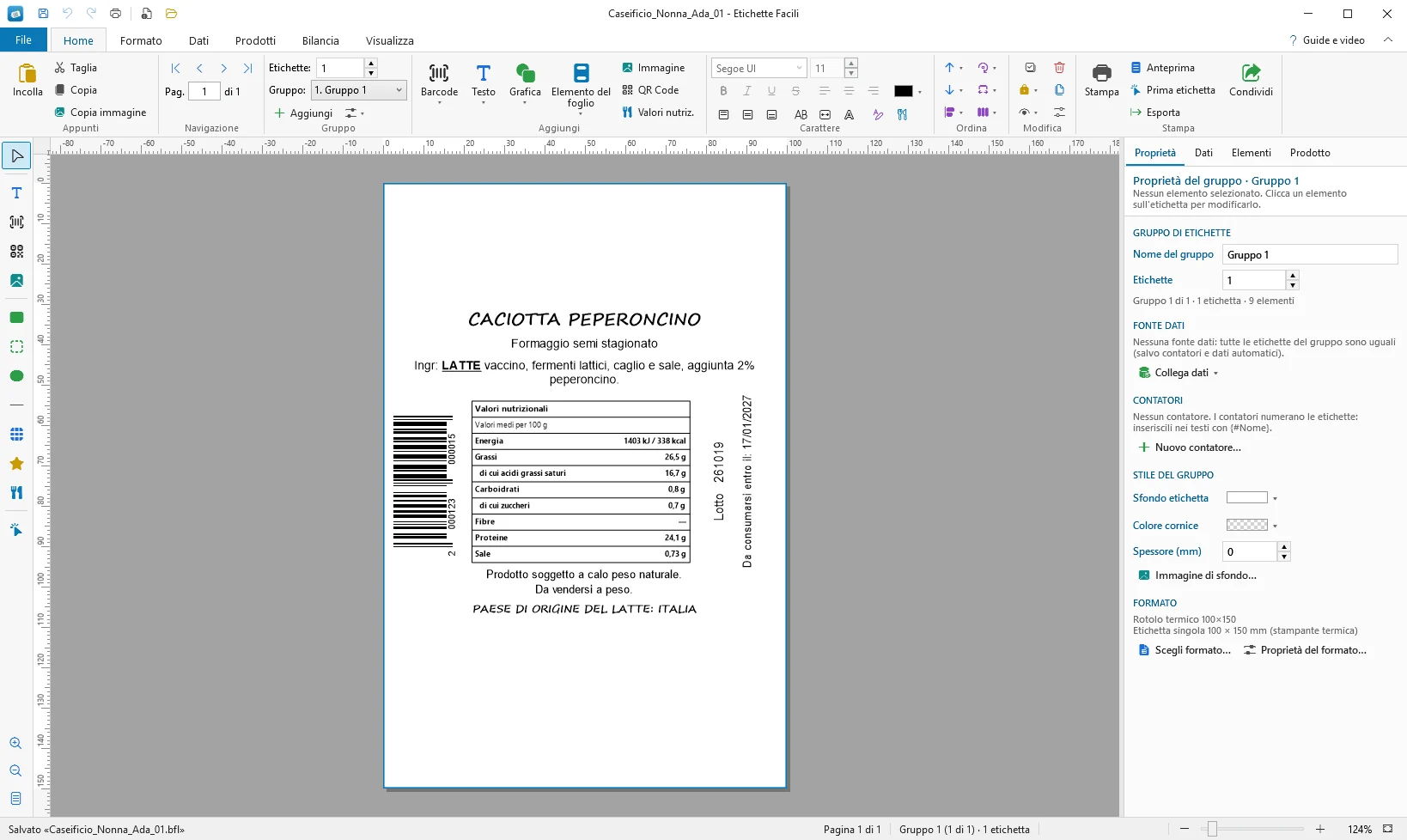
Task: Open Colore cornice dropdown arrow
Action: [x=1275, y=527]
